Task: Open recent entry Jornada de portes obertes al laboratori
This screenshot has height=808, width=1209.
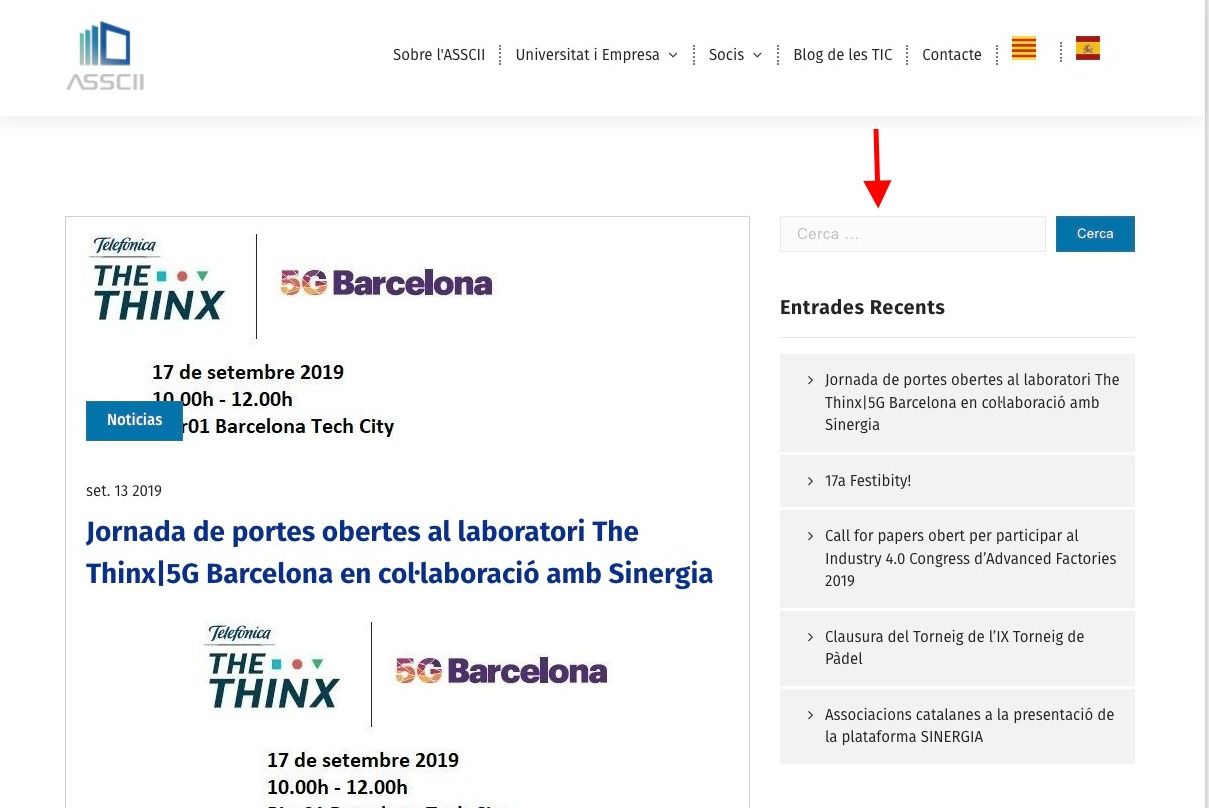Action: pyautogui.click(x=972, y=402)
